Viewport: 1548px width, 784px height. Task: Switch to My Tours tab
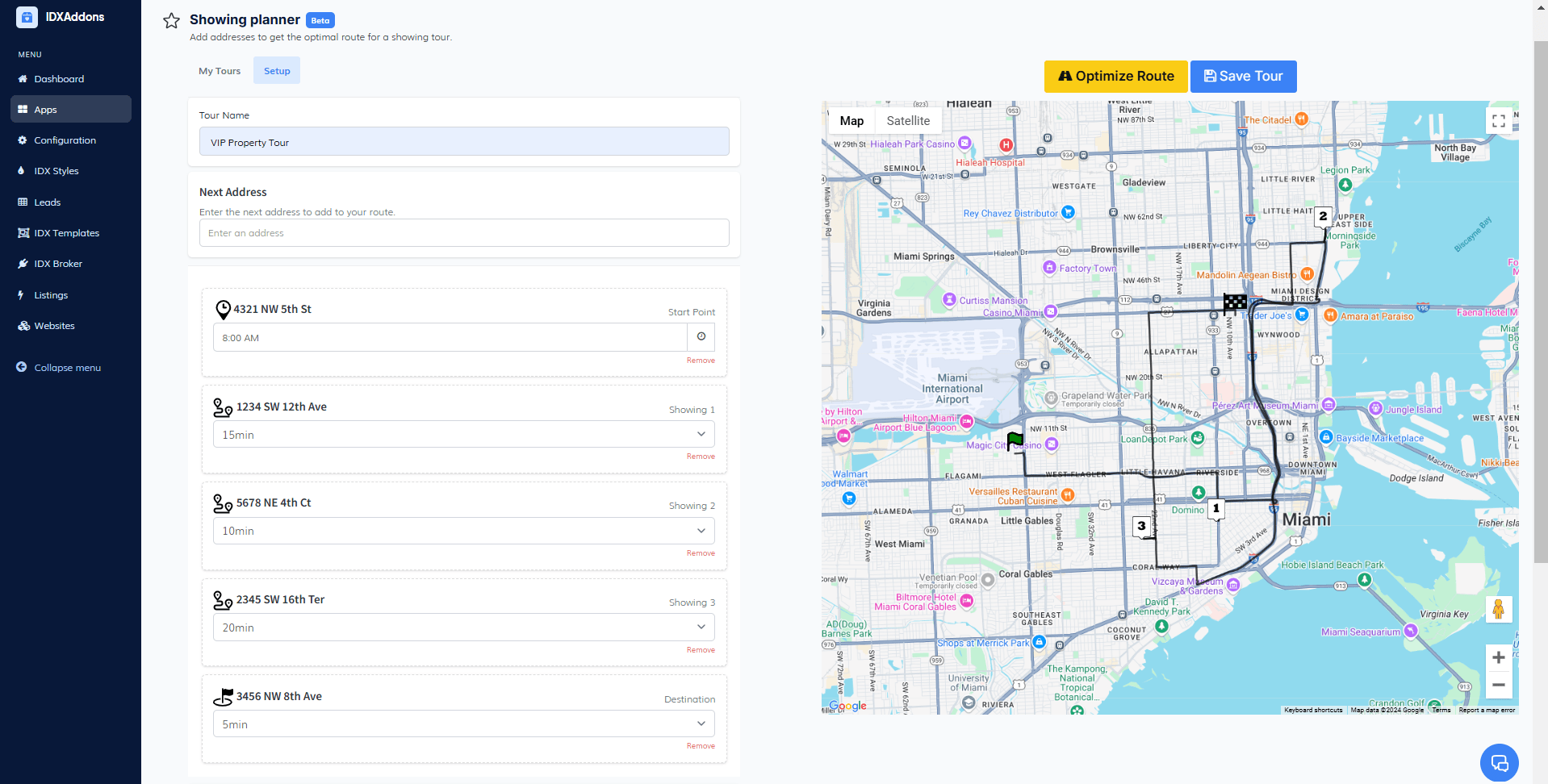click(x=220, y=71)
